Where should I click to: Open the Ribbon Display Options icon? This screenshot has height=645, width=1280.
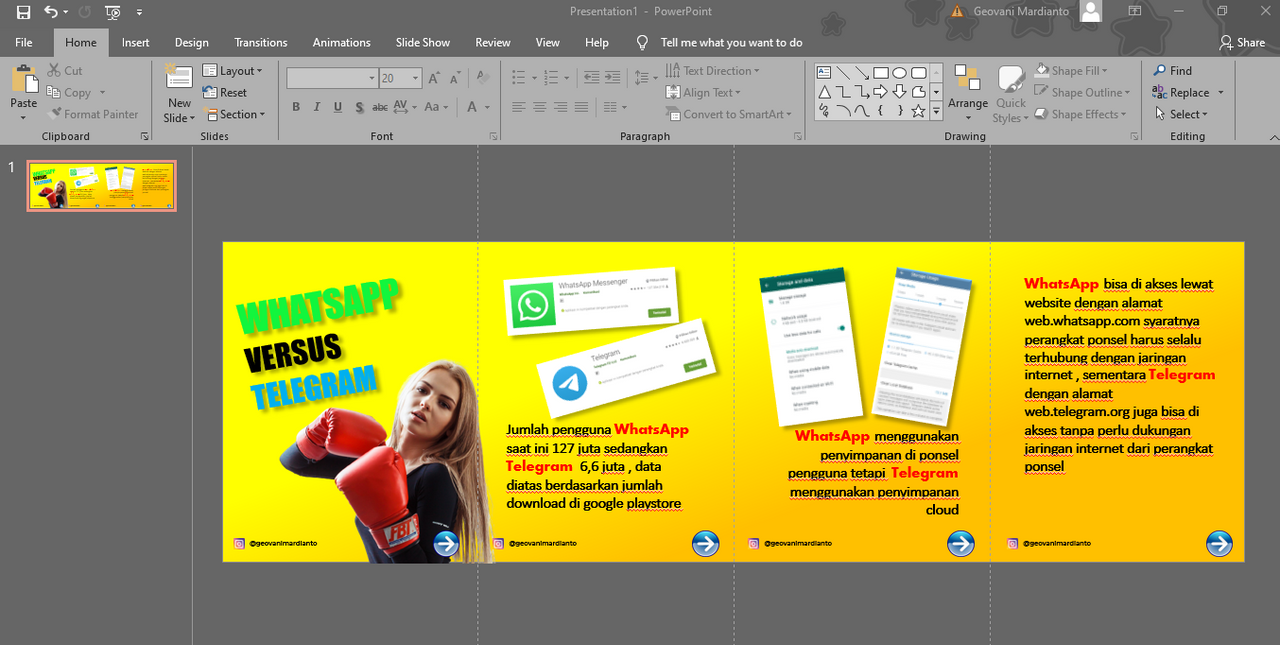(x=1135, y=12)
